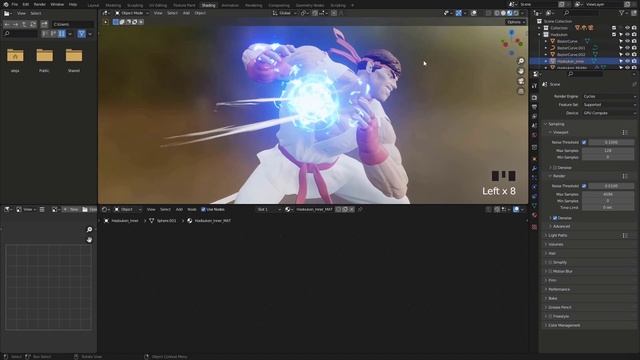Open the File menu
Image resolution: width=640 pixels, height=360 pixels.
(15, 4)
